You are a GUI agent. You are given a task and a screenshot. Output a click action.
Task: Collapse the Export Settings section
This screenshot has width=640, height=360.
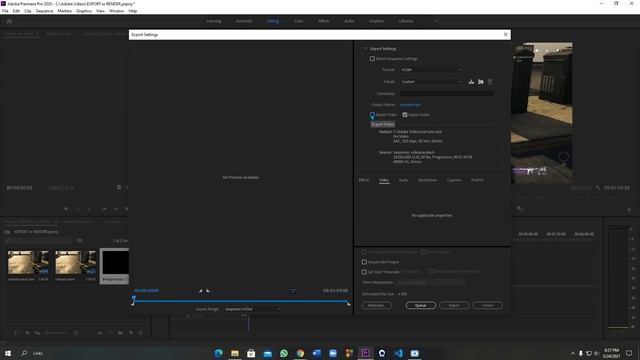[365, 49]
